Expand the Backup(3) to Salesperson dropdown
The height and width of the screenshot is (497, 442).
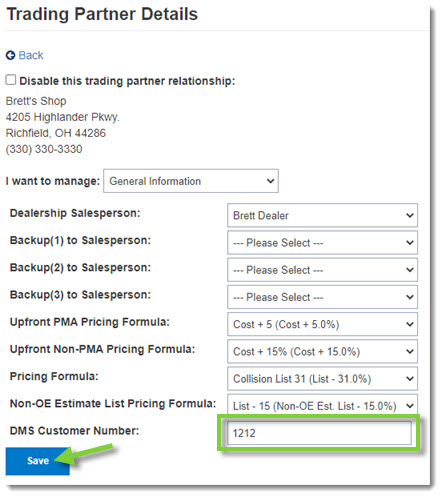click(x=322, y=297)
